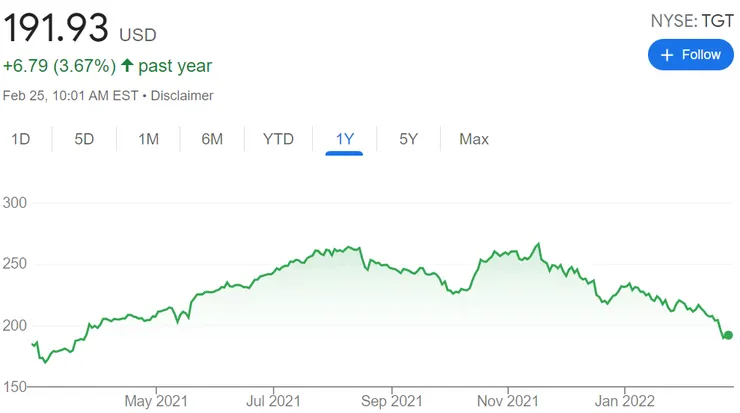
Task: Click the Nov 2021 axis label
Action: point(508,402)
